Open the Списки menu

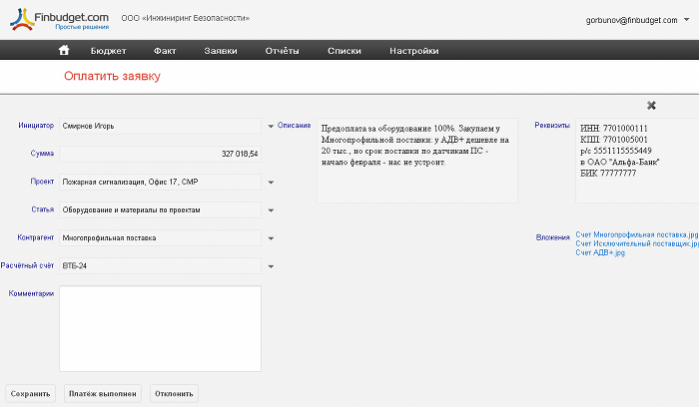[x=344, y=50]
